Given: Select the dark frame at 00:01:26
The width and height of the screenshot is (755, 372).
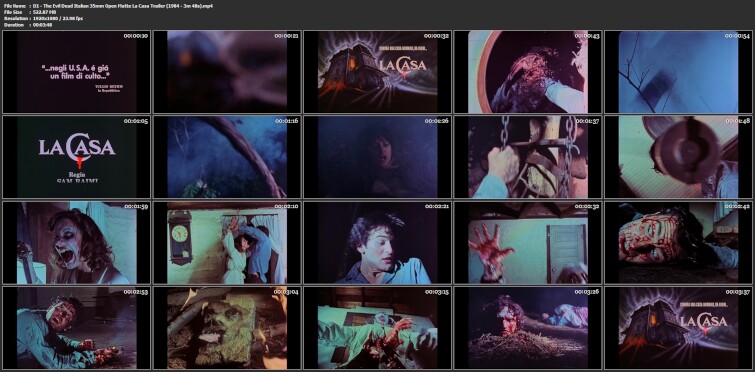Looking at the screenshot, I should (378, 157).
